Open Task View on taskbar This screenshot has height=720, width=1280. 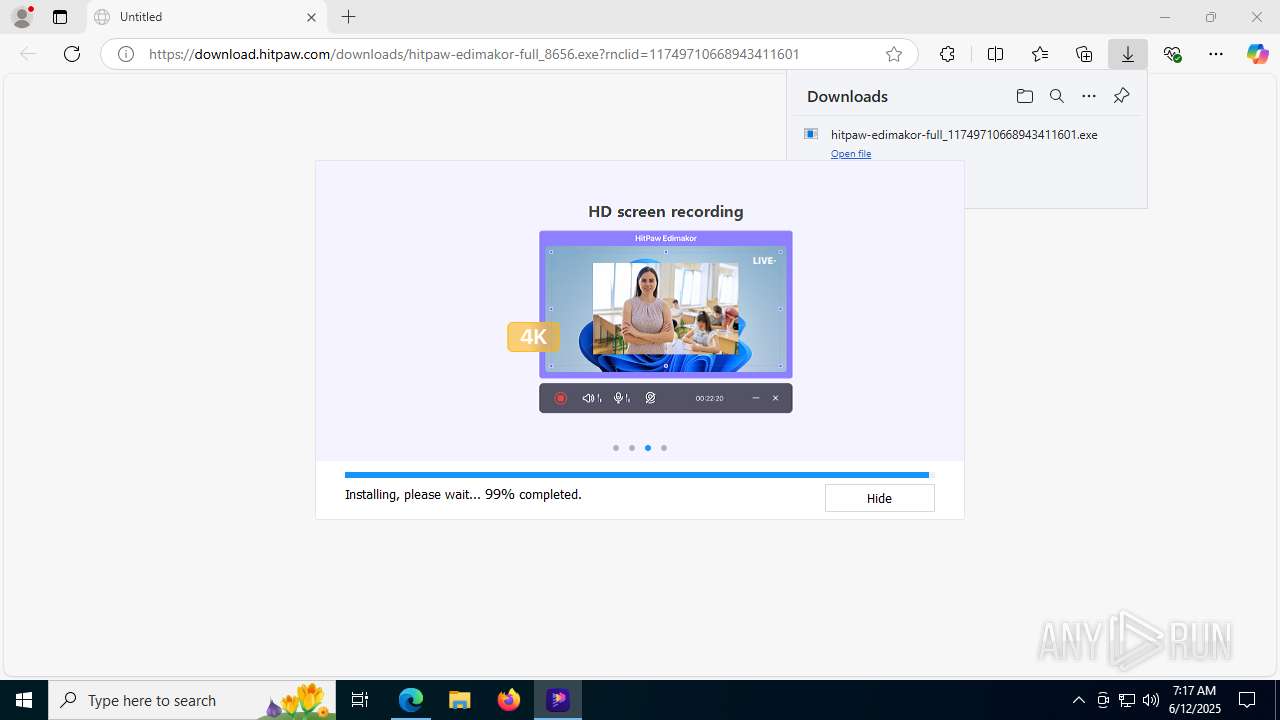coord(360,700)
